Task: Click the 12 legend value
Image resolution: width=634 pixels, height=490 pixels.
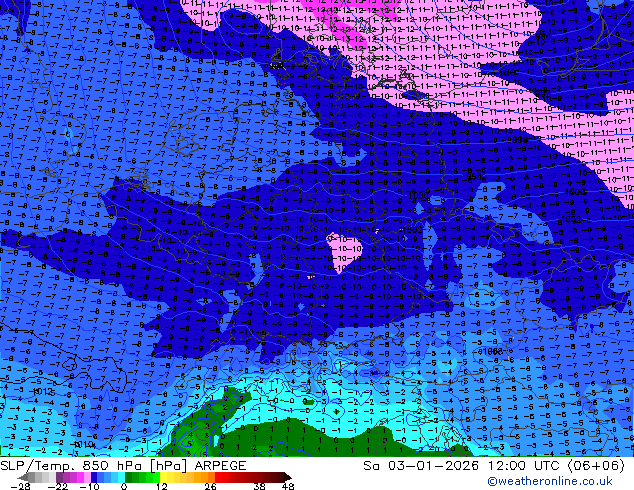Action: (162, 486)
